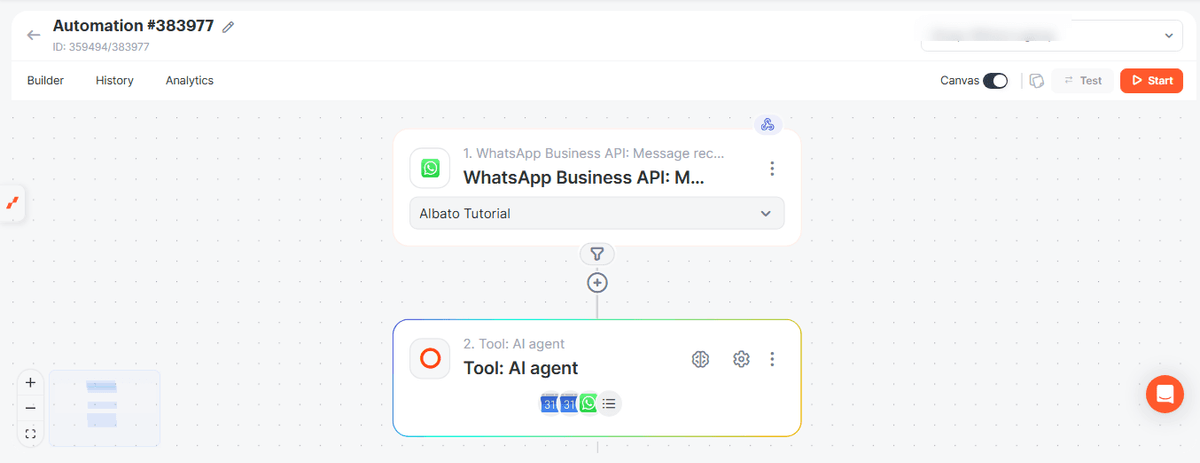Go back using the arrow beside Automation title
This screenshot has width=1200, height=463.
coord(34,35)
